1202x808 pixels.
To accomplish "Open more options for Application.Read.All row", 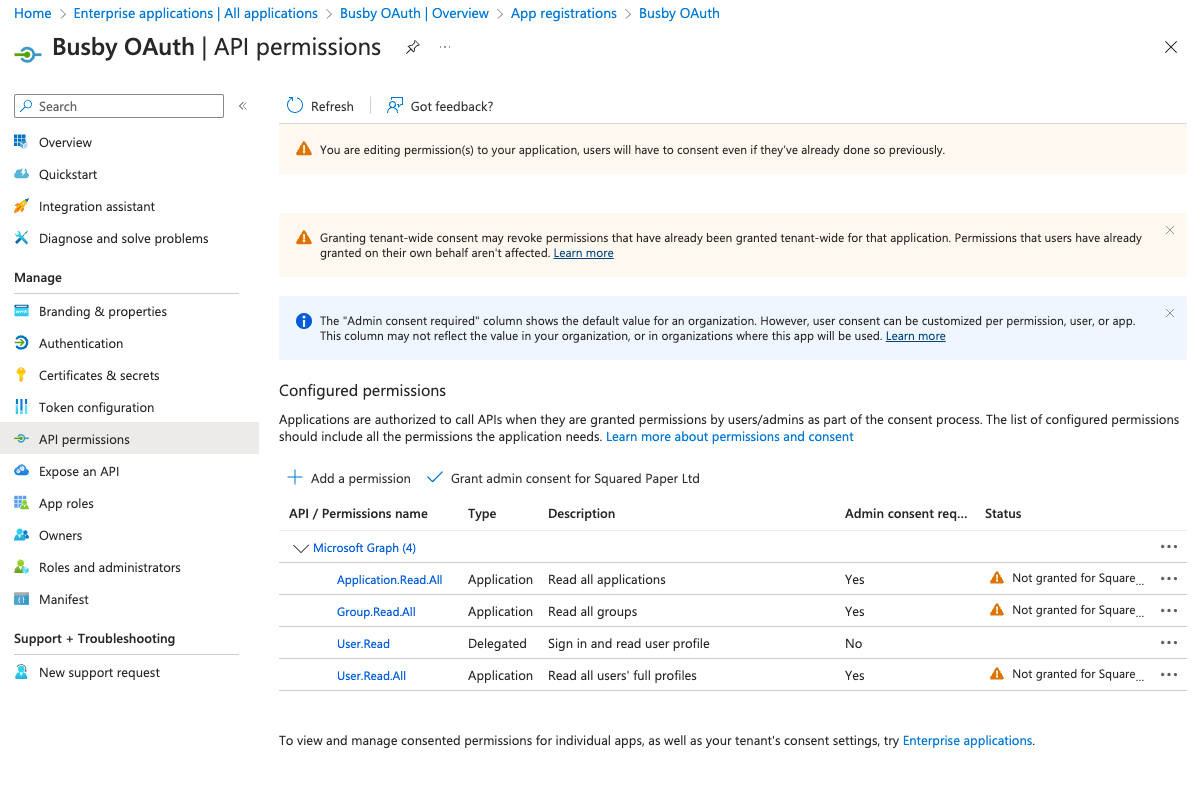I will pyautogui.click(x=1168, y=579).
